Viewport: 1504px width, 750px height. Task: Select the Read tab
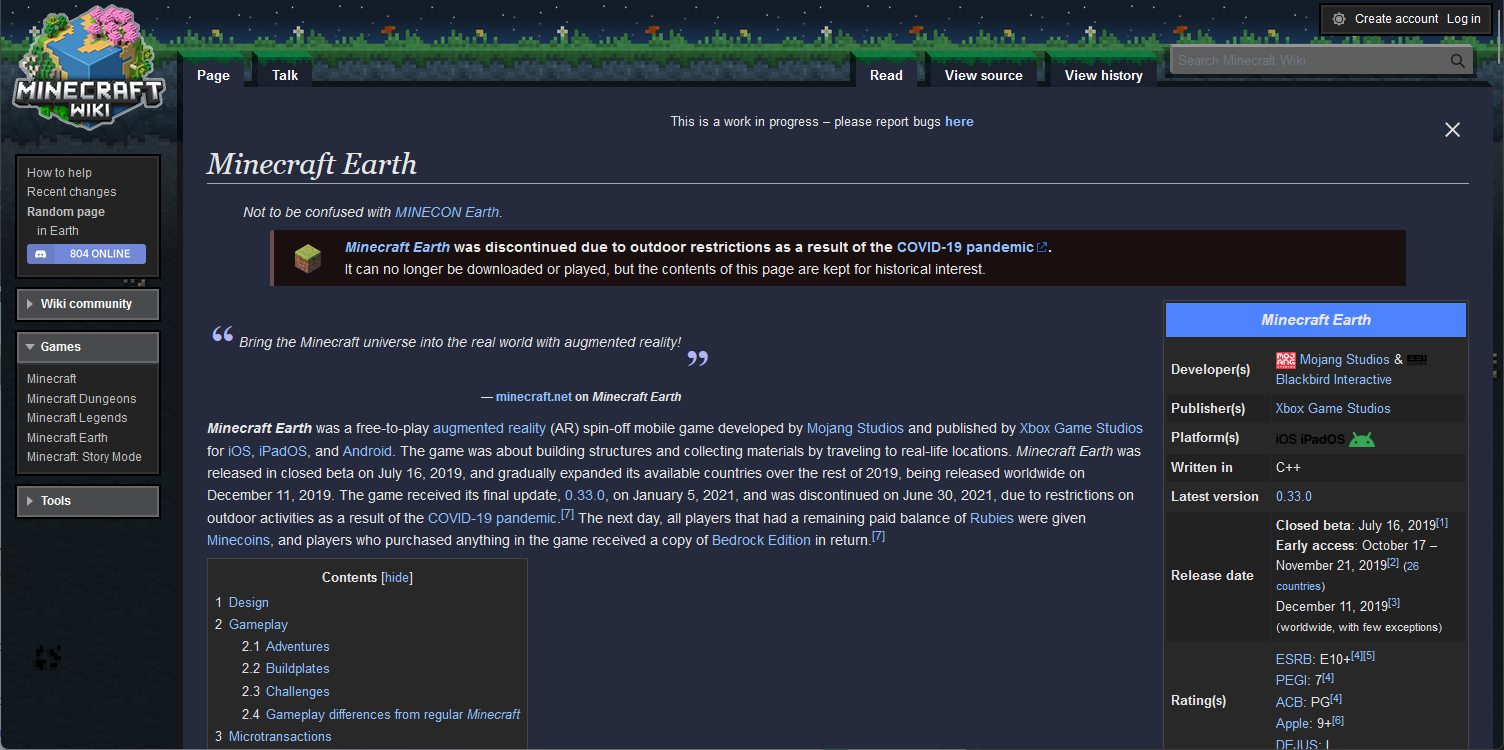point(886,75)
